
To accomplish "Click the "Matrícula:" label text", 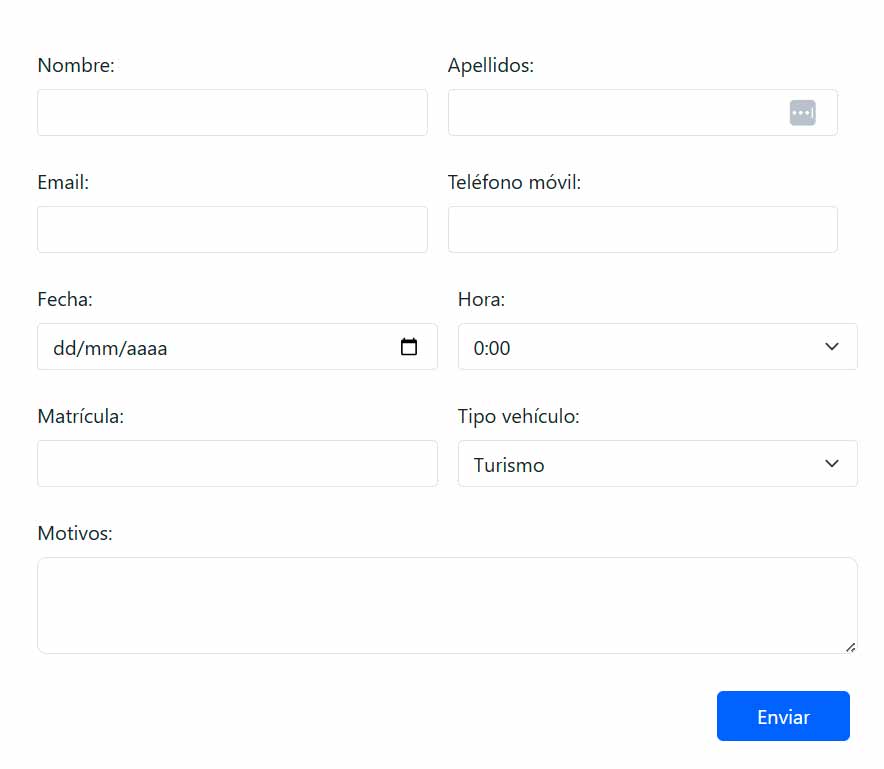I will coord(80,417).
